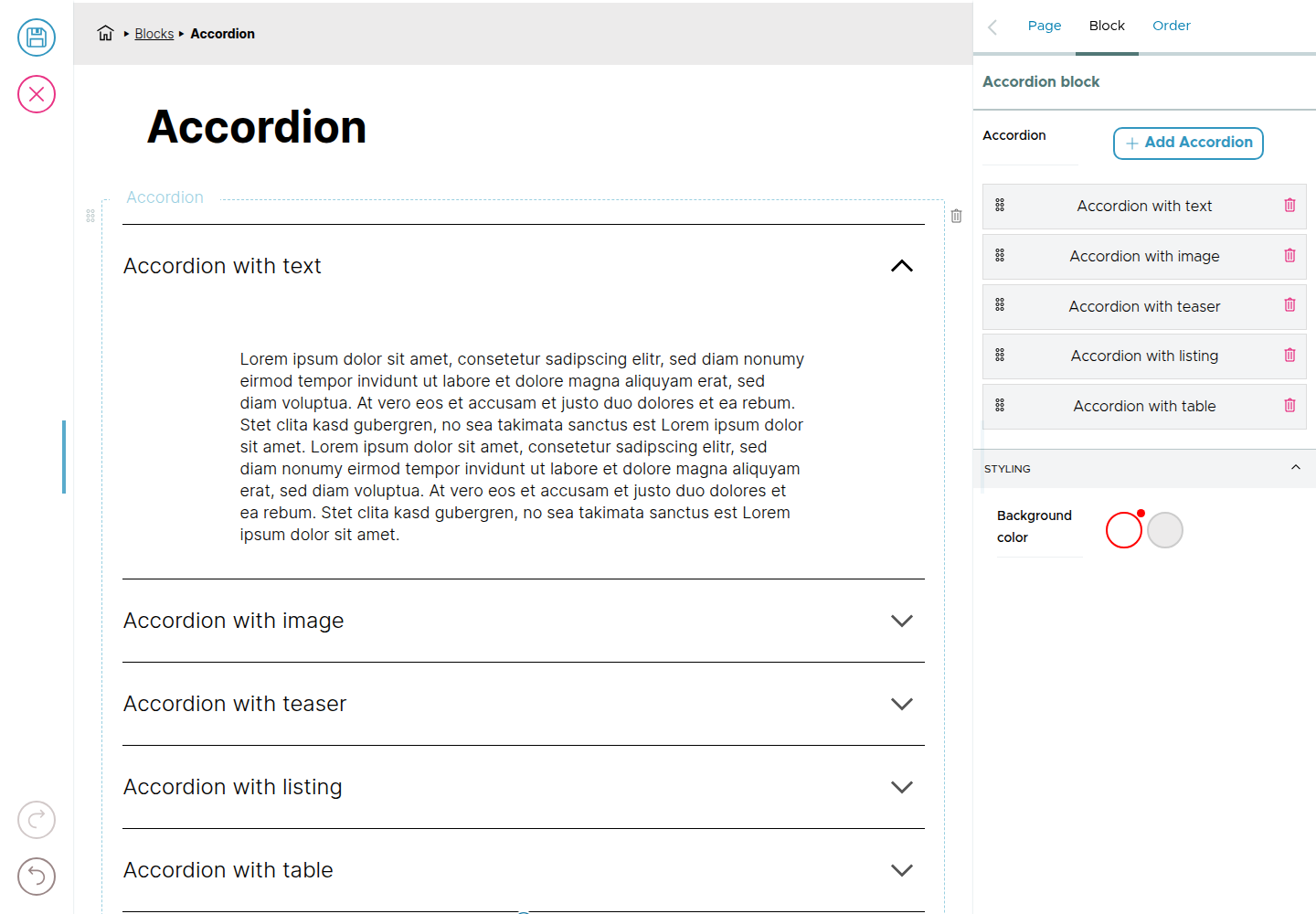This screenshot has height=914, width=1316.
Task: Cancel editing with the pink X icon
Action: [x=37, y=94]
